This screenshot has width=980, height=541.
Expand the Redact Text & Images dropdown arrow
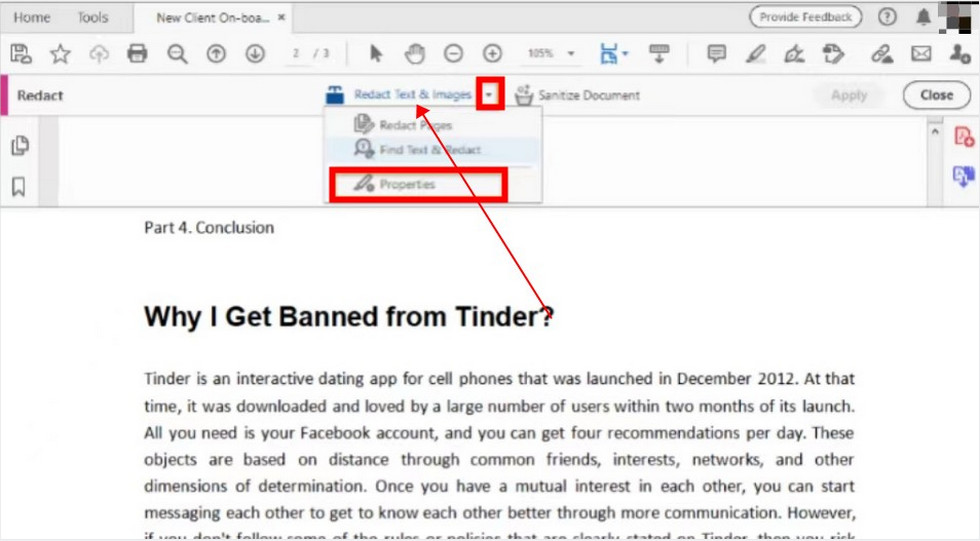coord(489,95)
